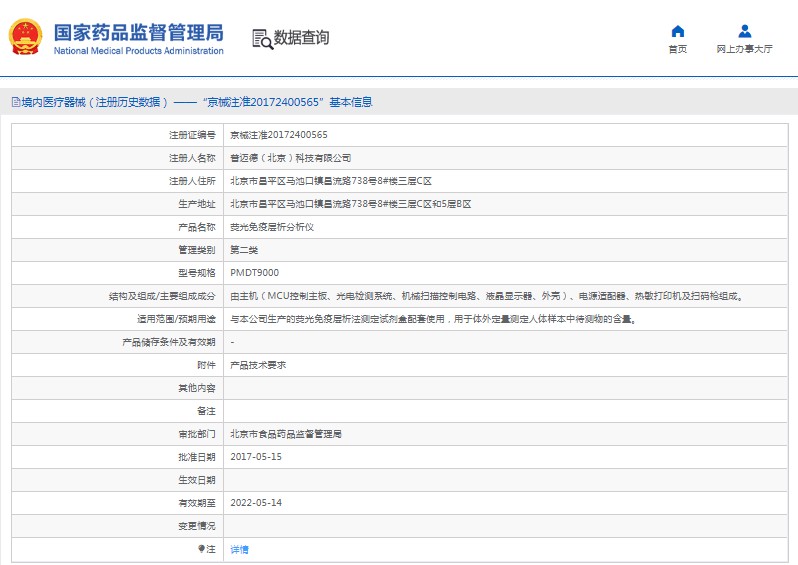Select the registrant name 普迈德（北京）科技有限公司
The image size is (798, 565).
pos(291,158)
